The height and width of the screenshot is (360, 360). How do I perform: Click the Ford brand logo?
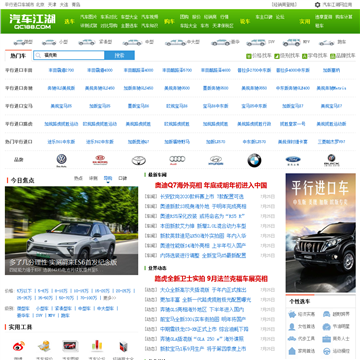click(293, 160)
